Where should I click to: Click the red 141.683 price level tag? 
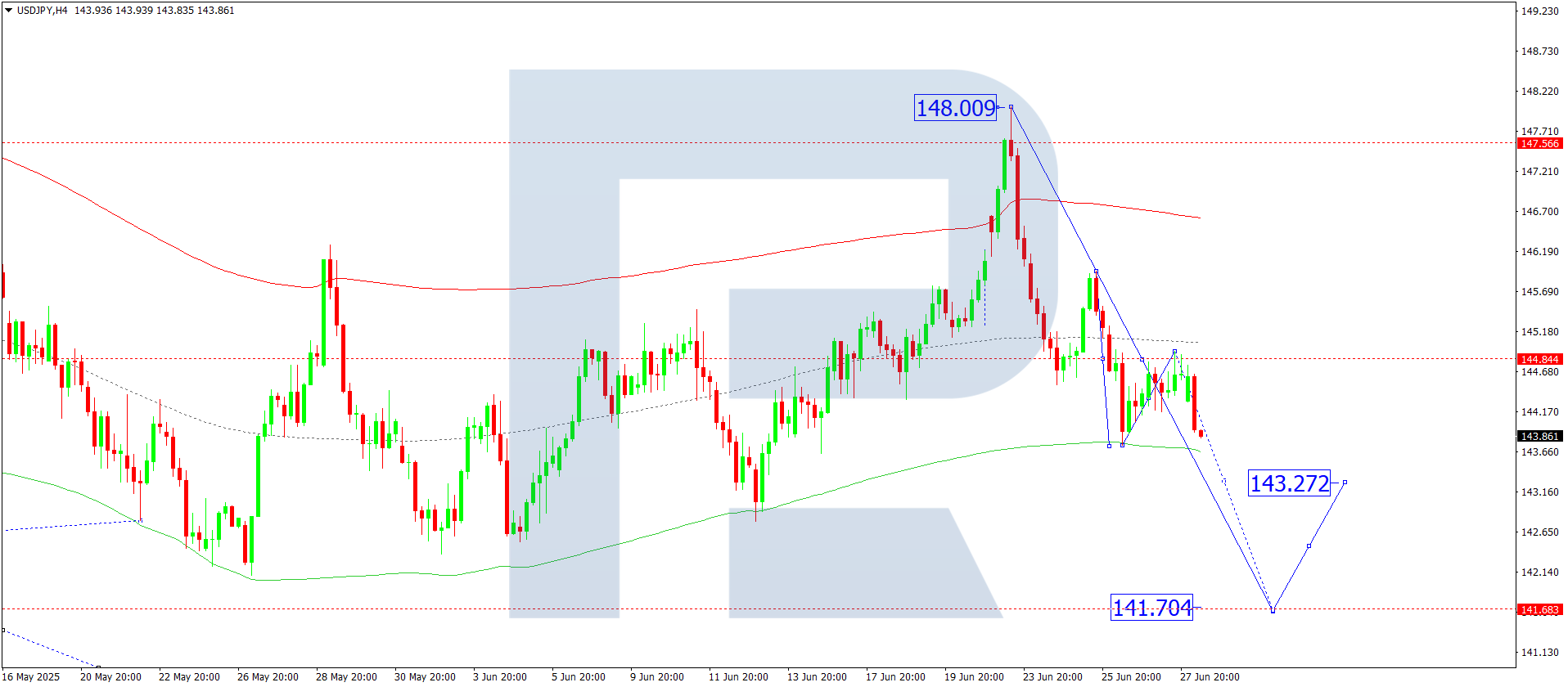[x=1539, y=609]
